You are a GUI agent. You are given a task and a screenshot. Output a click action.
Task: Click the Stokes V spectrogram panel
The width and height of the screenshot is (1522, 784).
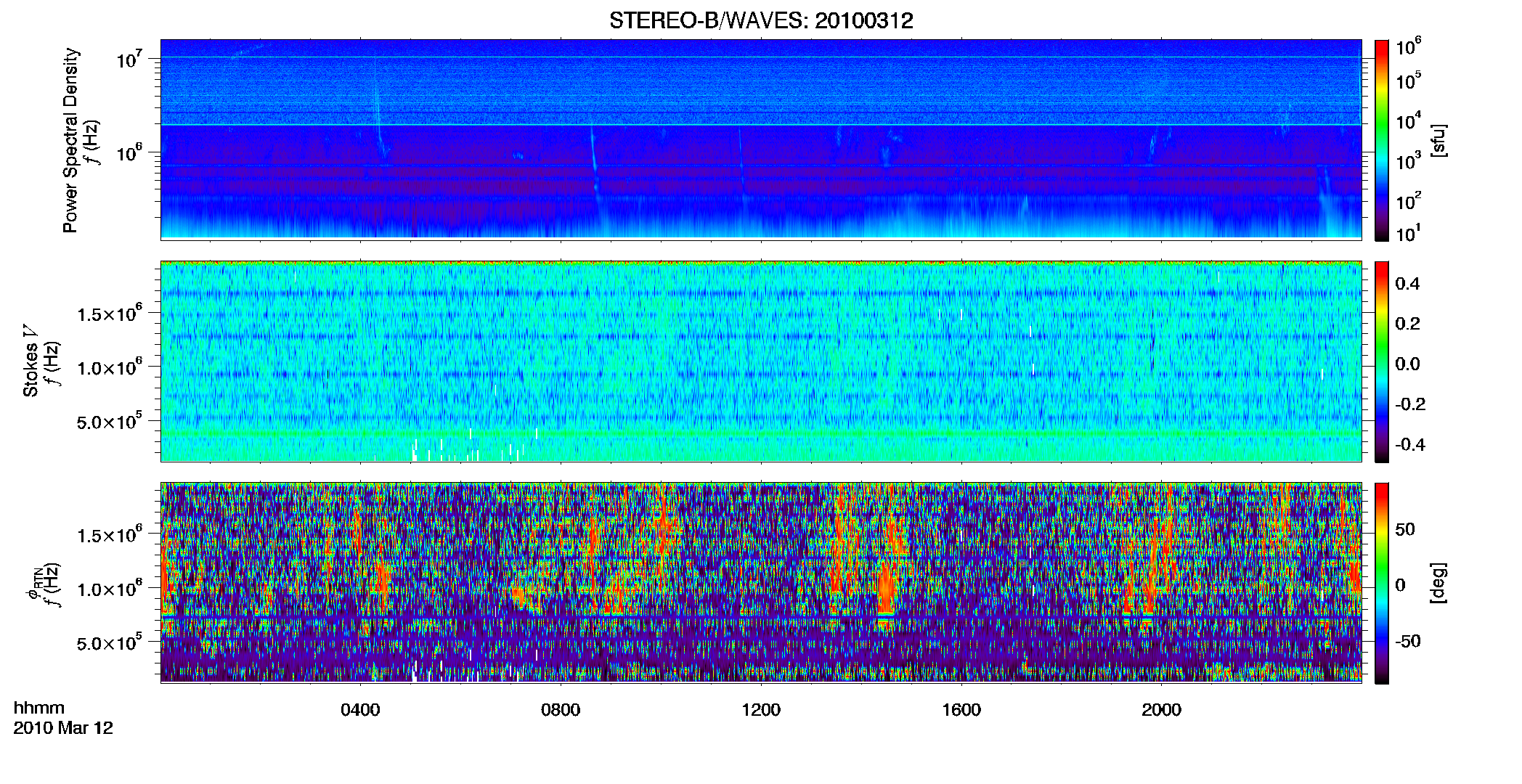(x=761, y=361)
